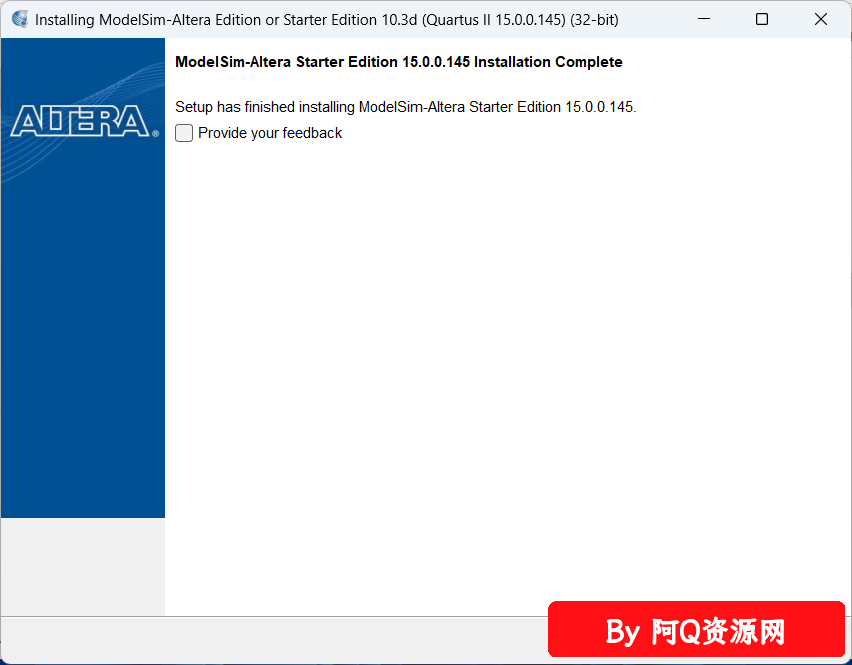
Task: Click the 'Installation Complete' heading text
Action: tap(398, 62)
